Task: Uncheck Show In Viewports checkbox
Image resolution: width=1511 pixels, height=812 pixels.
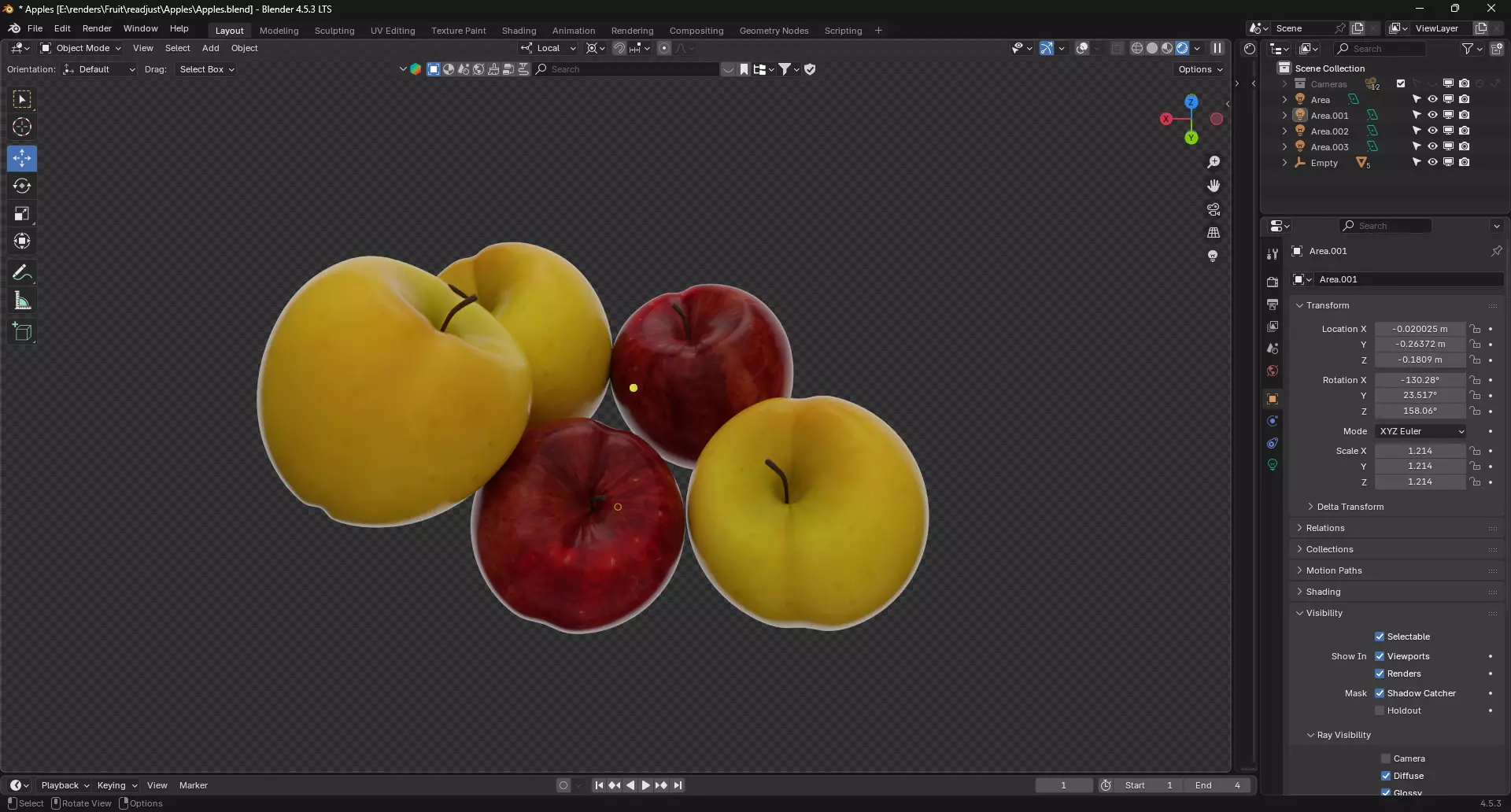Action: coord(1380,656)
